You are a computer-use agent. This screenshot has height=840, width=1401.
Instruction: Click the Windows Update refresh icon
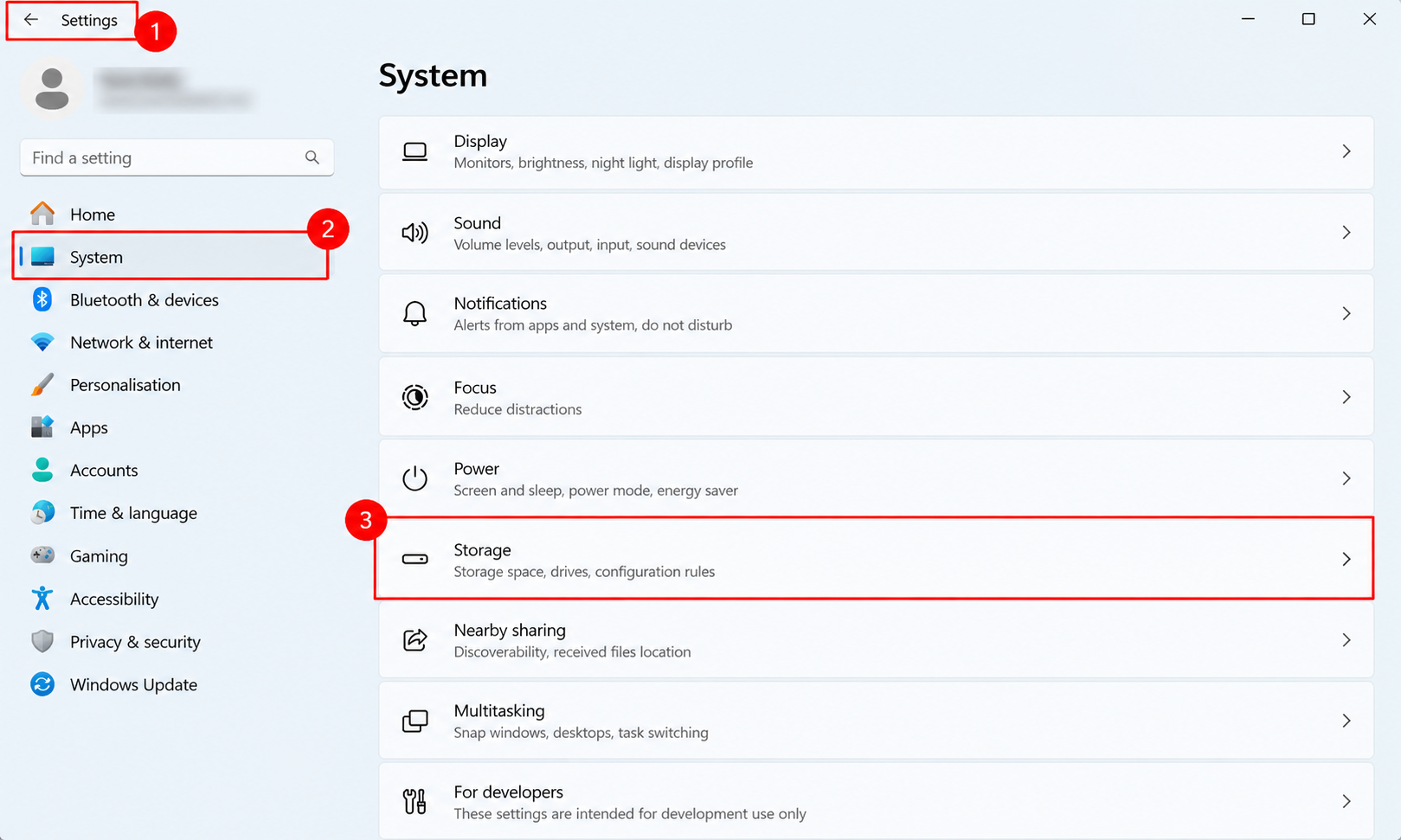tap(42, 683)
